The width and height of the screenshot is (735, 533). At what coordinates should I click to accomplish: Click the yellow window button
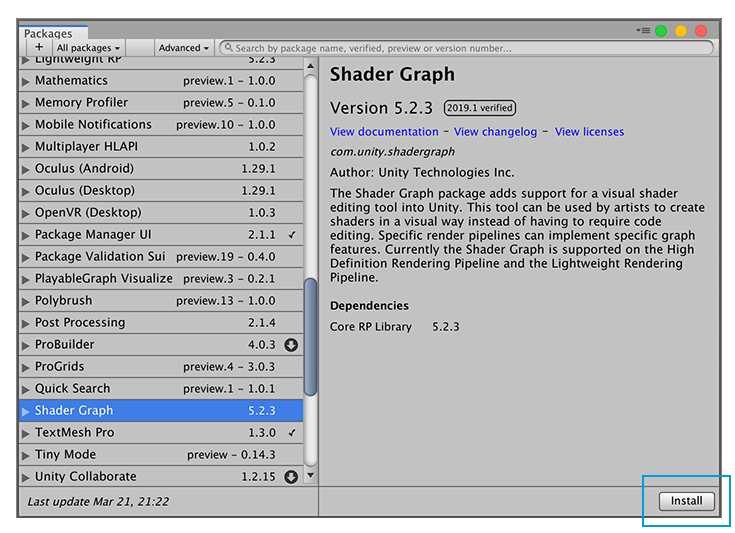click(681, 31)
